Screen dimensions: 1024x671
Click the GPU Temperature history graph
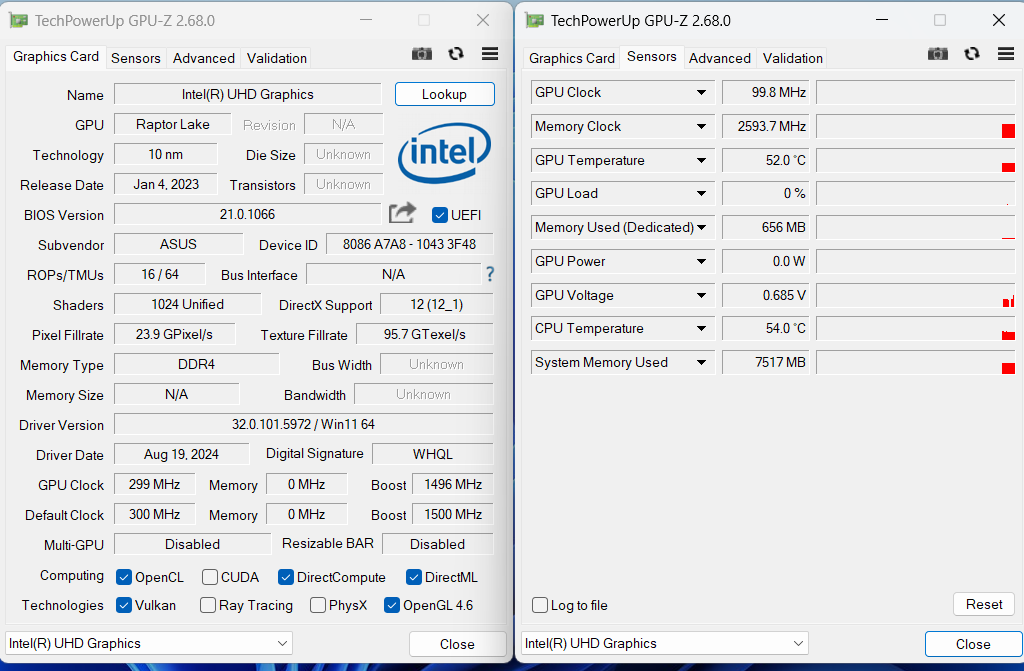click(915, 160)
